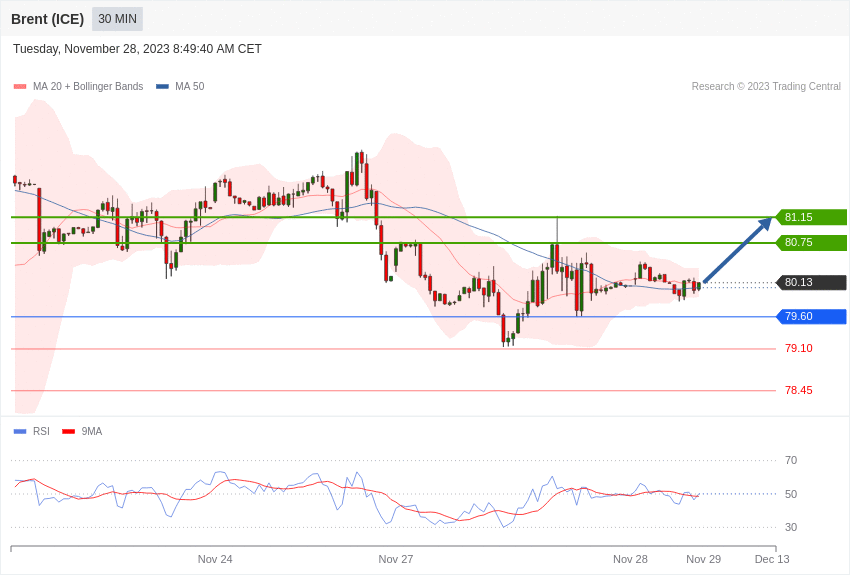Click the Nov 24 date axis label
This screenshot has height=576, width=850.
[215, 559]
